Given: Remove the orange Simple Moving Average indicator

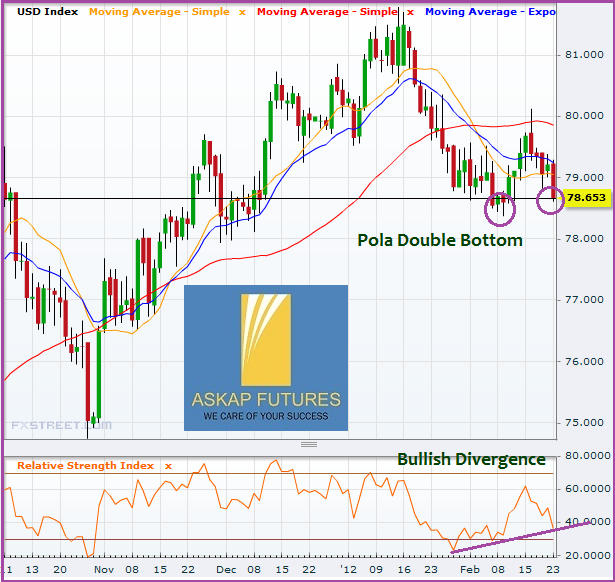Looking at the screenshot, I should [x=240, y=12].
